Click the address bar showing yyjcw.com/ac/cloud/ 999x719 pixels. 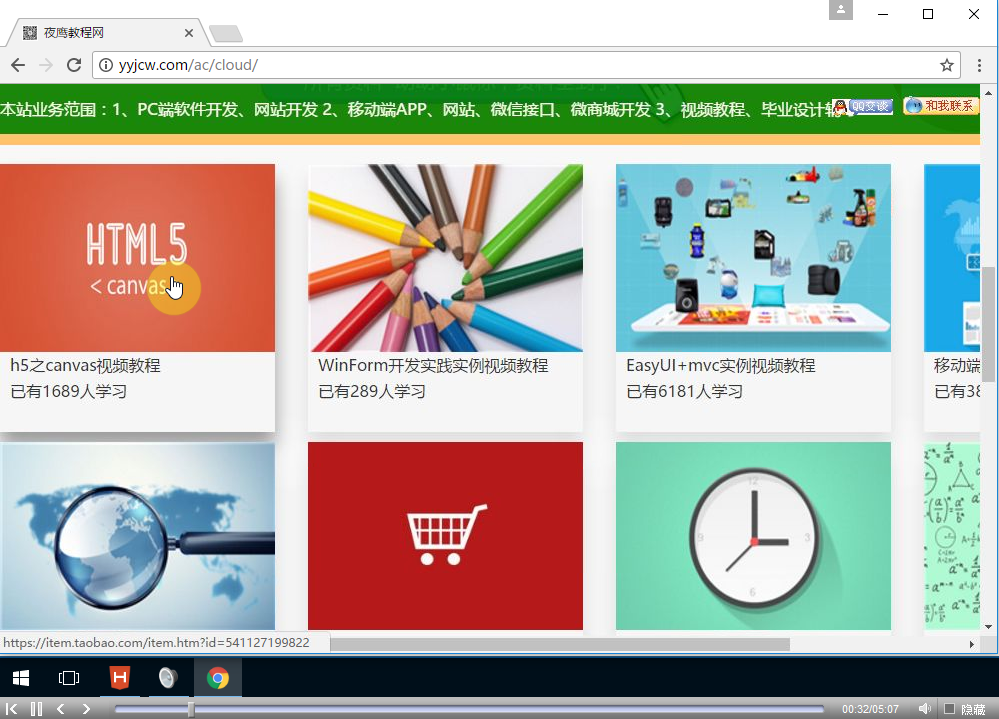pos(500,65)
